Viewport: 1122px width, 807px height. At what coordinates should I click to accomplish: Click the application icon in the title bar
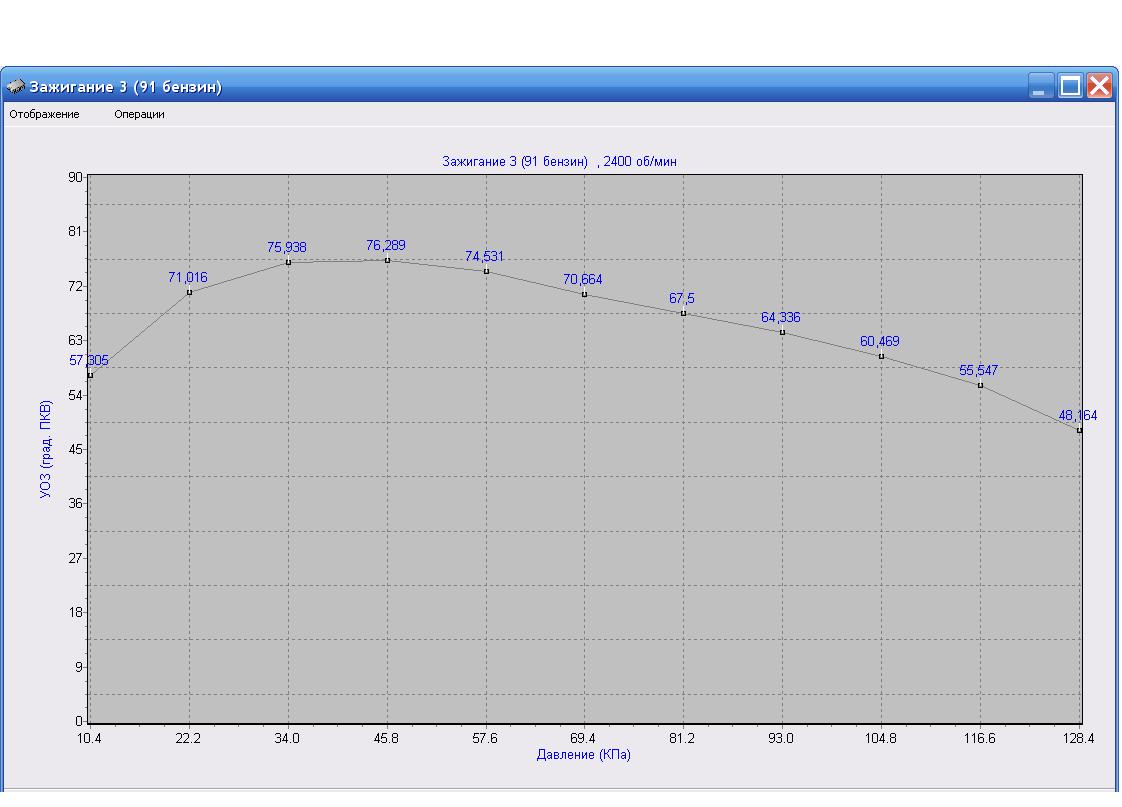[x=16, y=87]
